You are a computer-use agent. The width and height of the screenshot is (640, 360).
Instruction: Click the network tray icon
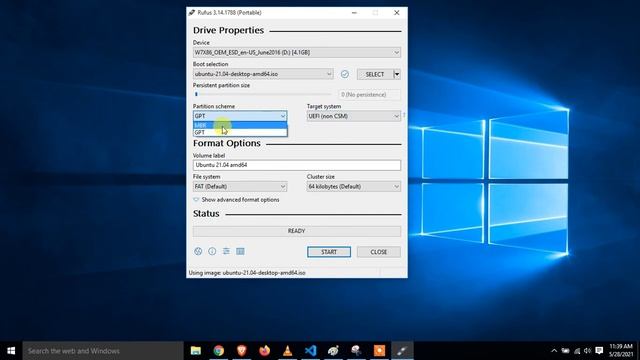point(577,351)
